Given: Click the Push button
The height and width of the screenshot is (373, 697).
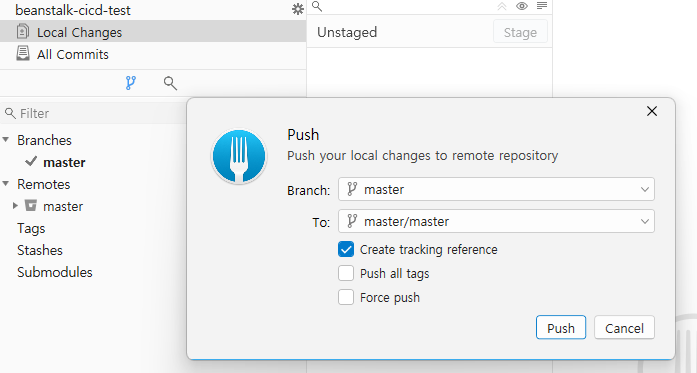Looking at the screenshot, I should (561, 328).
